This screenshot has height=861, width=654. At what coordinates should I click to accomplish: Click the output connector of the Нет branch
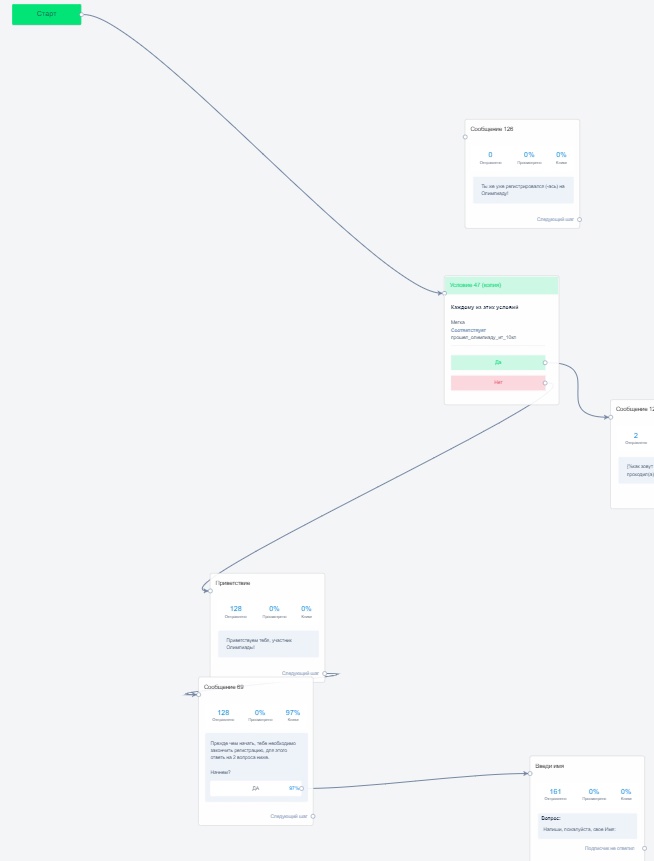(x=545, y=382)
